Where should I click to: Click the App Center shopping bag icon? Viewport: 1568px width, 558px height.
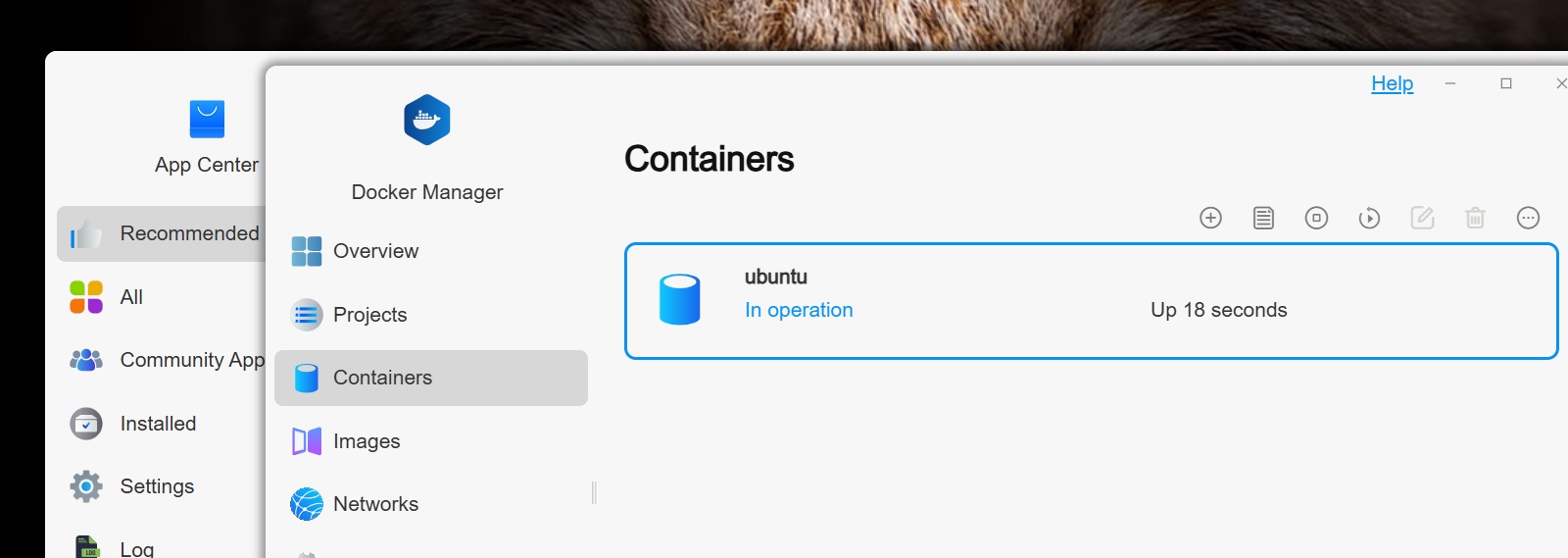207,120
